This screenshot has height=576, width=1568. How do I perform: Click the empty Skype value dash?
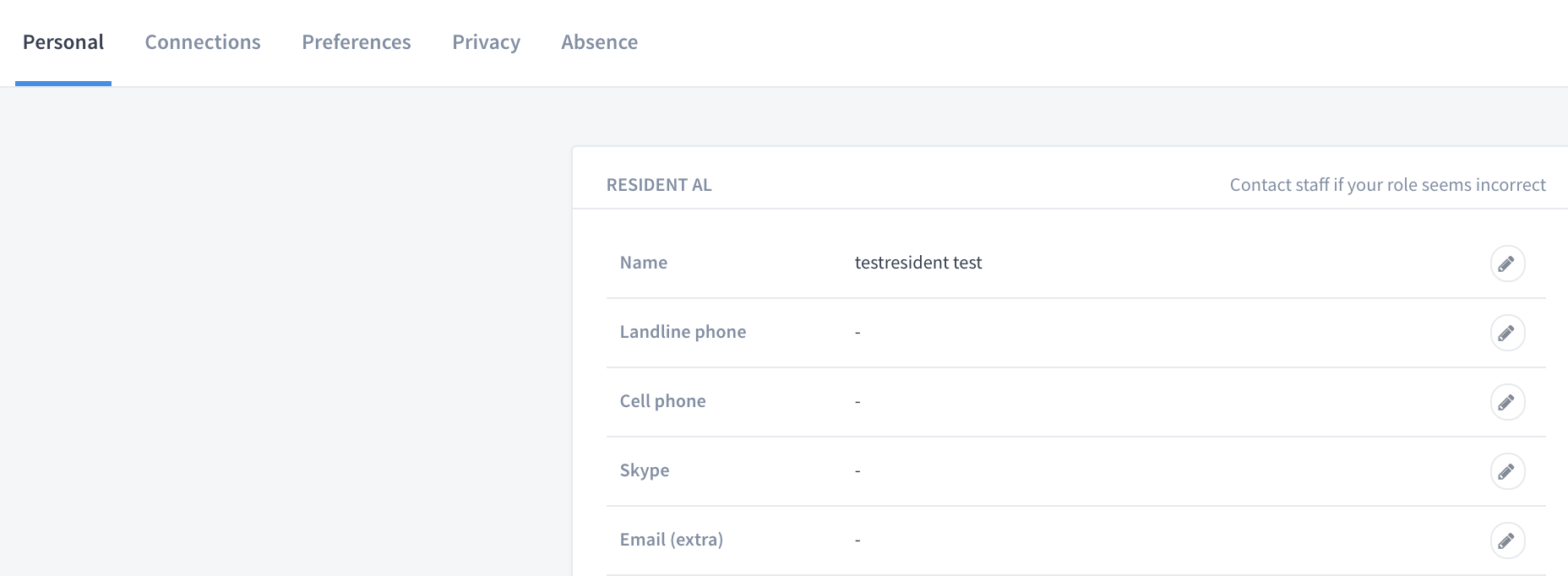coord(857,470)
